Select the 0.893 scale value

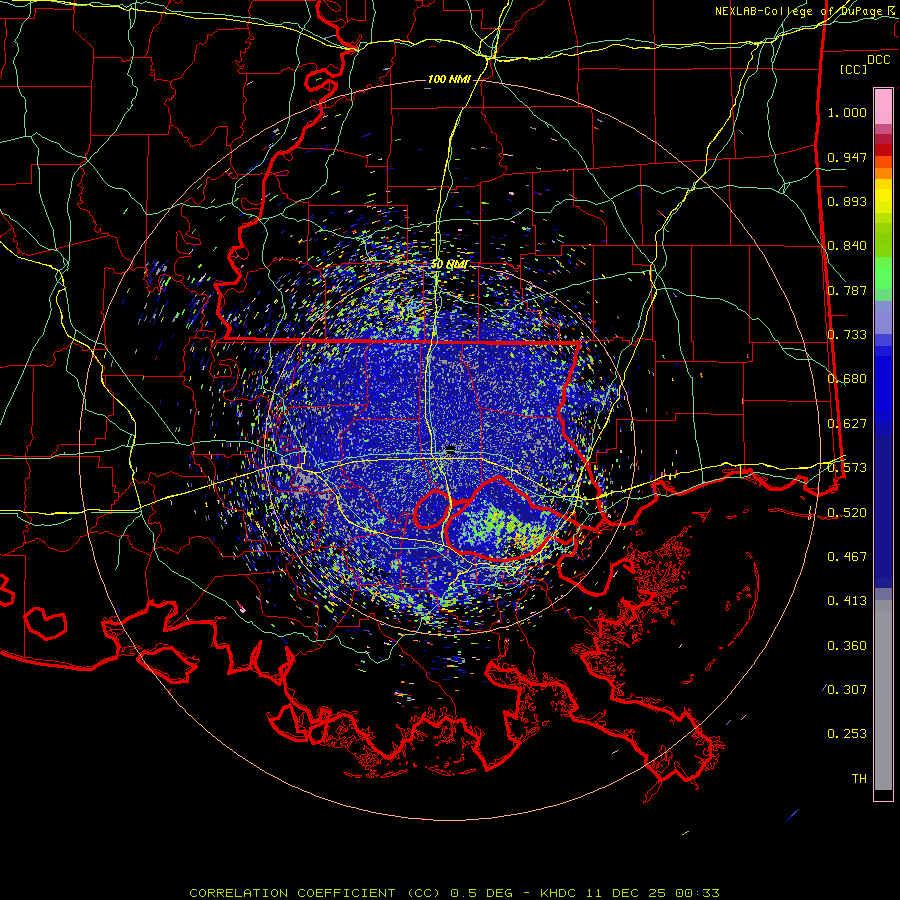(x=847, y=201)
